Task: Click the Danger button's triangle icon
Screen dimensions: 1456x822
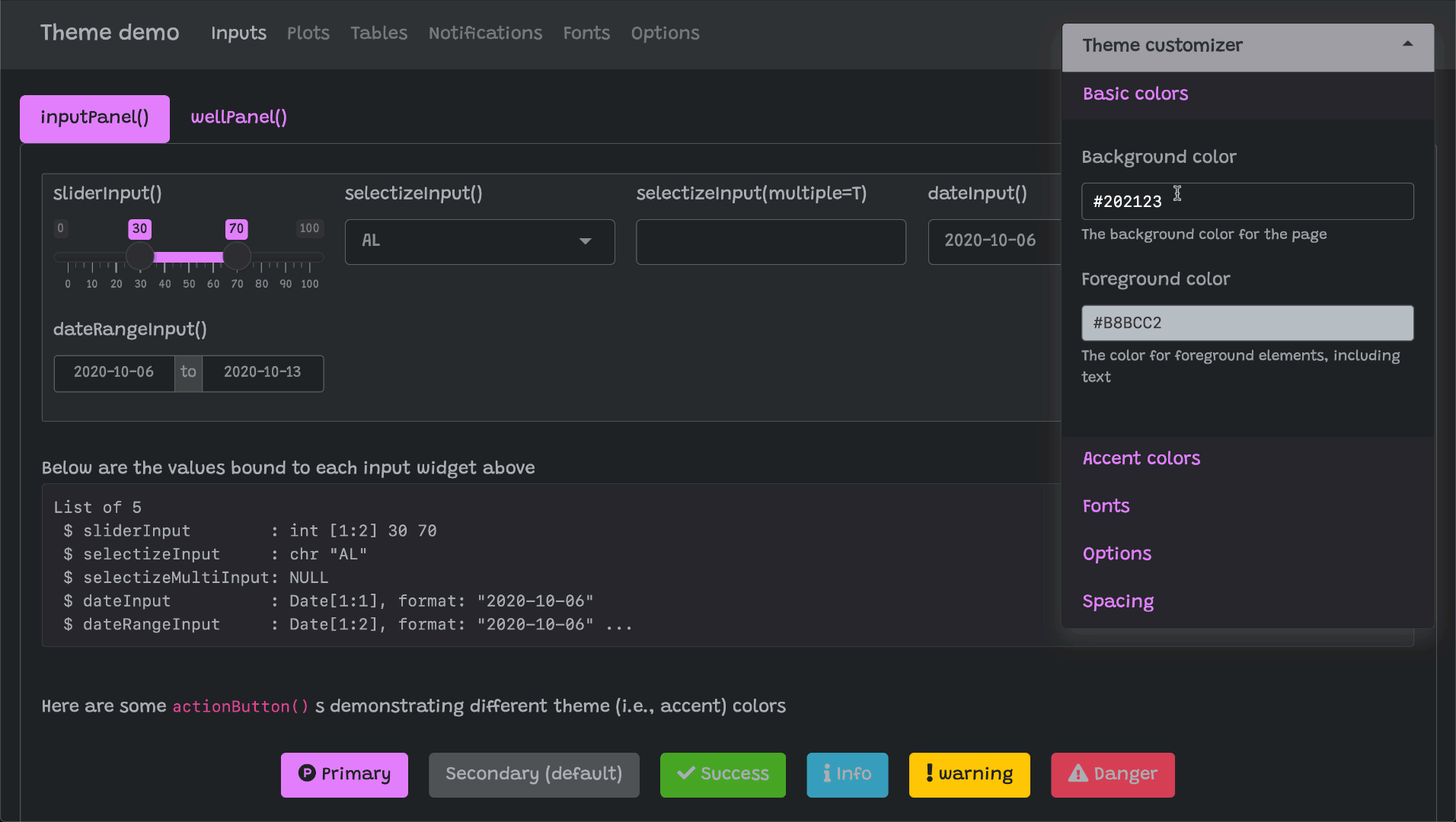Action: click(1078, 773)
